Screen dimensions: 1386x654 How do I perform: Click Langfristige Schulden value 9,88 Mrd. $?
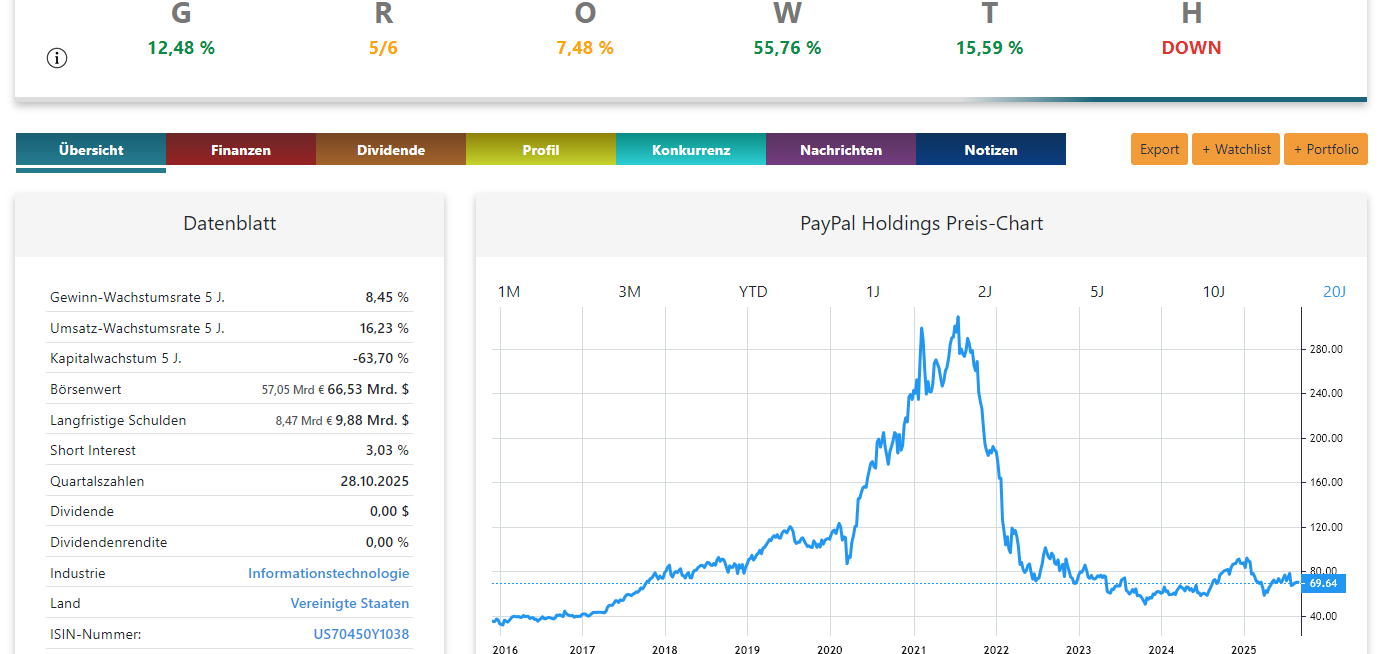(372, 420)
